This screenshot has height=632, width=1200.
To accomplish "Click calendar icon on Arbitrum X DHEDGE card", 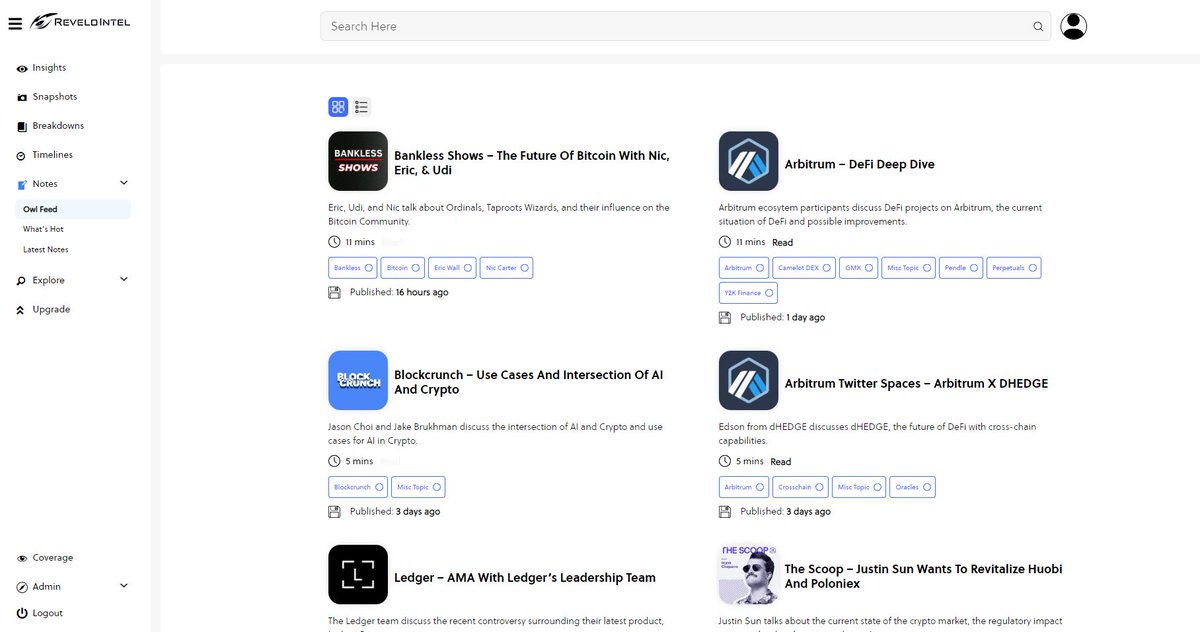I will 725,512.
